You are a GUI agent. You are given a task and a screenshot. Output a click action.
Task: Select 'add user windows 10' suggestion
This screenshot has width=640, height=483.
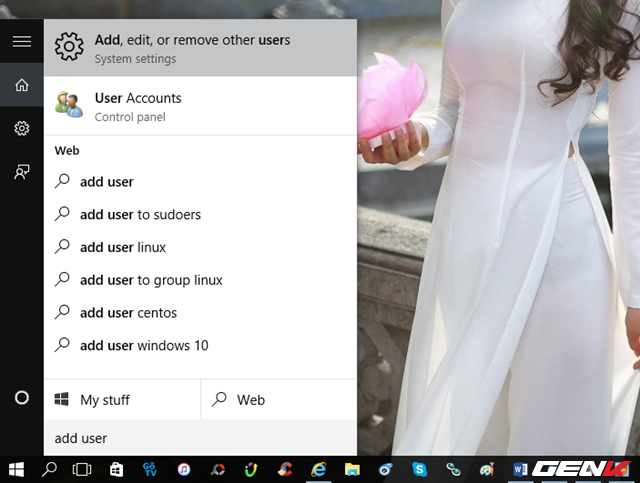(x=200, y=345)
